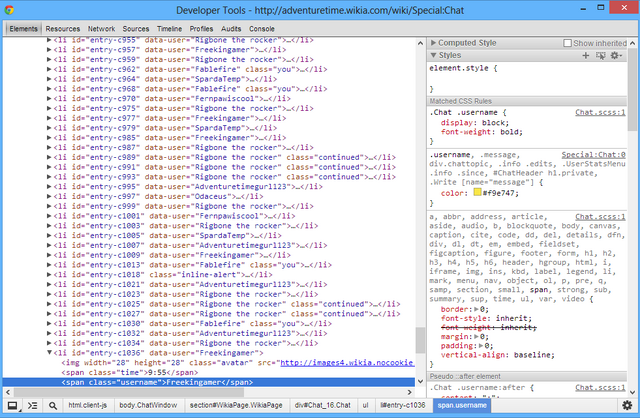Image resolution: width=640 pixels, height=418 pixels.
Task: Select the span class="time" 9:55 line
Action: (130, 373)
